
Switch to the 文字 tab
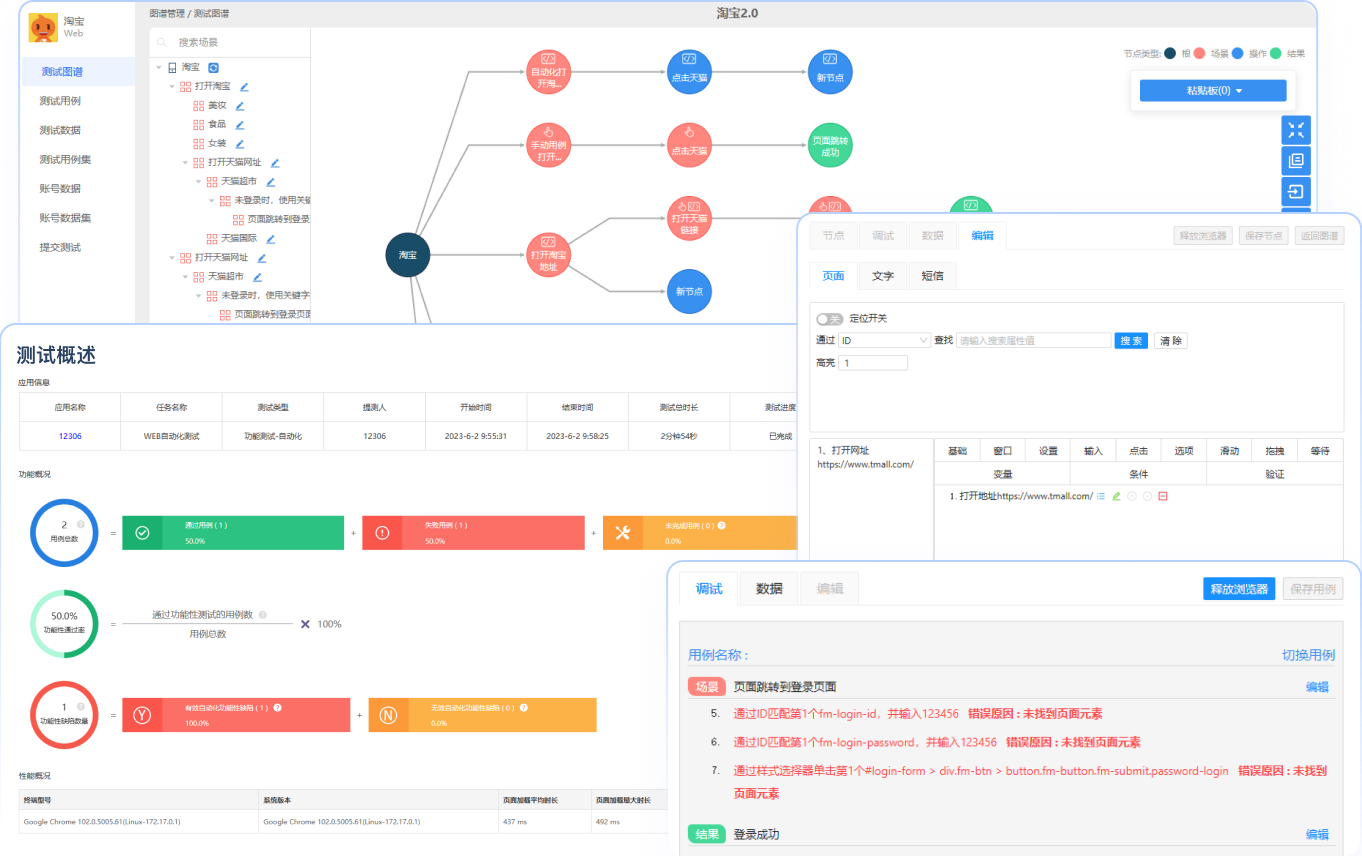tap(883, 276)
